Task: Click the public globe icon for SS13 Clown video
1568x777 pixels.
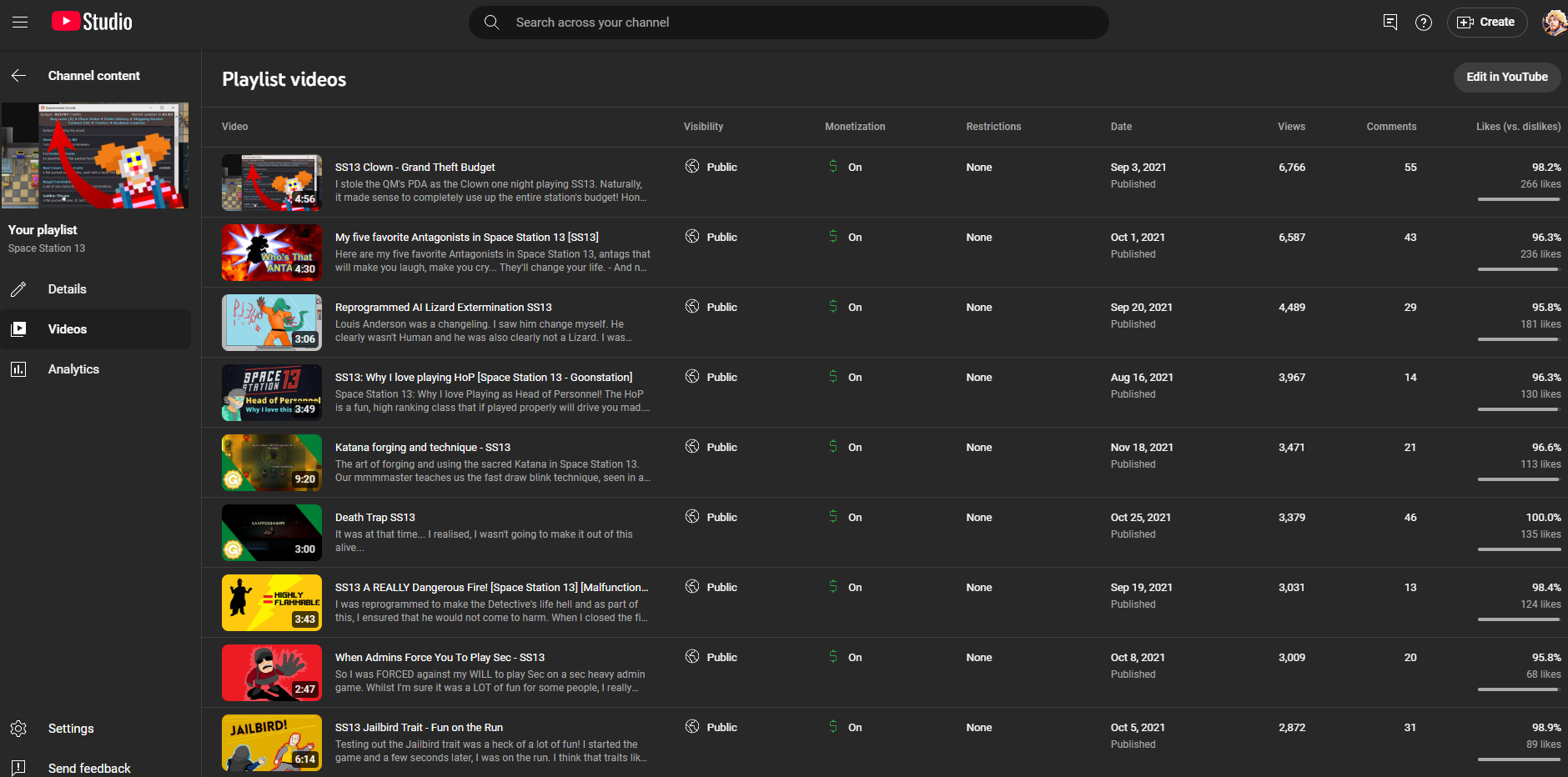Action: (692, 166)
